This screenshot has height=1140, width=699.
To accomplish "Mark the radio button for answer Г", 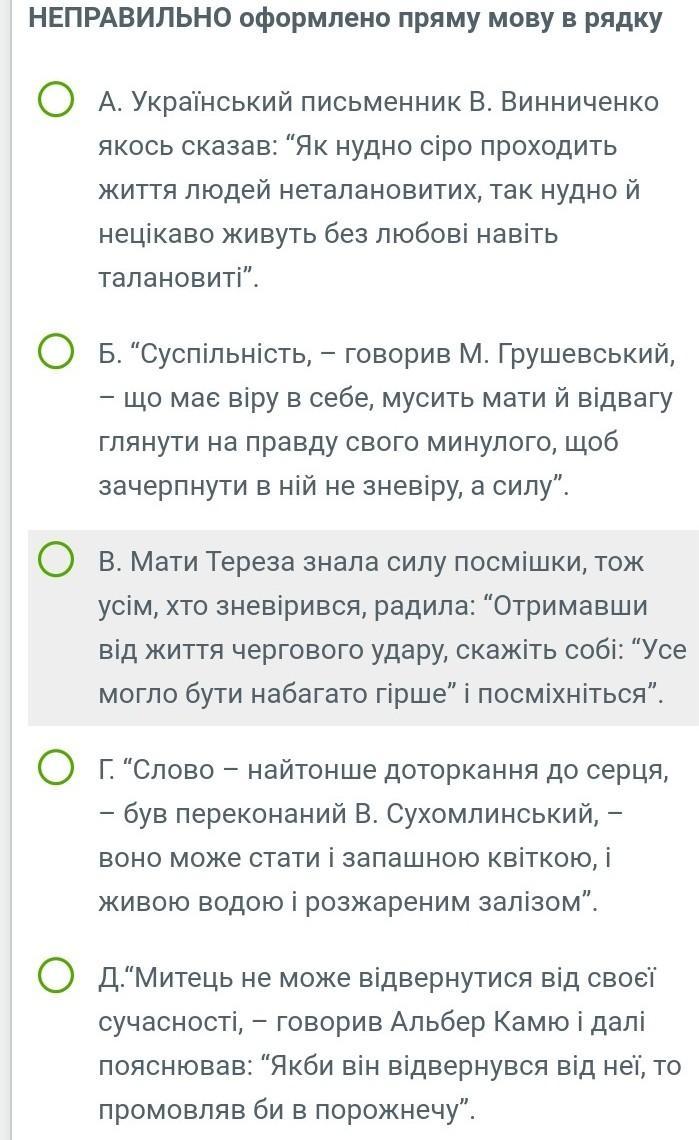I will [x=55, y=768].
